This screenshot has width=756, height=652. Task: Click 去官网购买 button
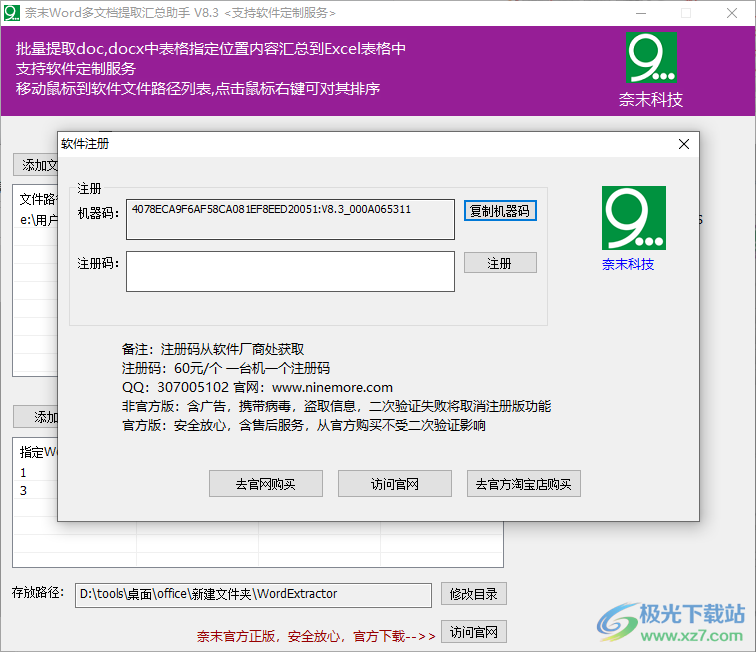click(x=266, y=484)
